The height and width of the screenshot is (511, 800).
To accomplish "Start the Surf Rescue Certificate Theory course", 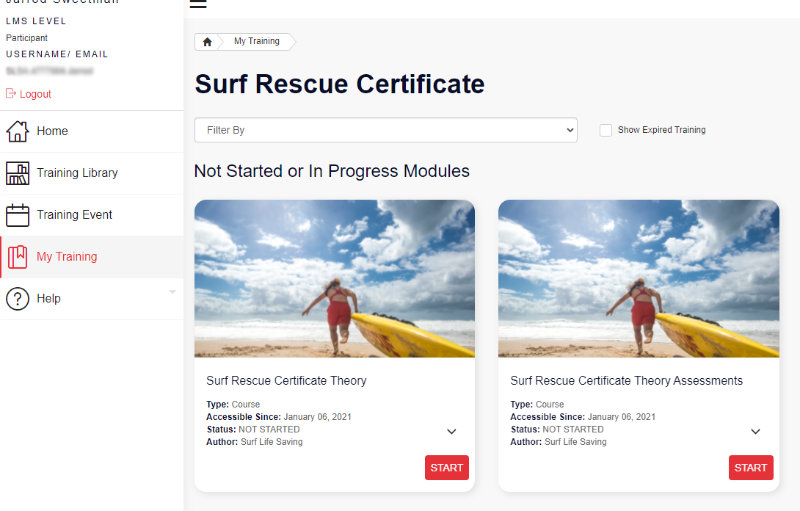I will [446, 468].
